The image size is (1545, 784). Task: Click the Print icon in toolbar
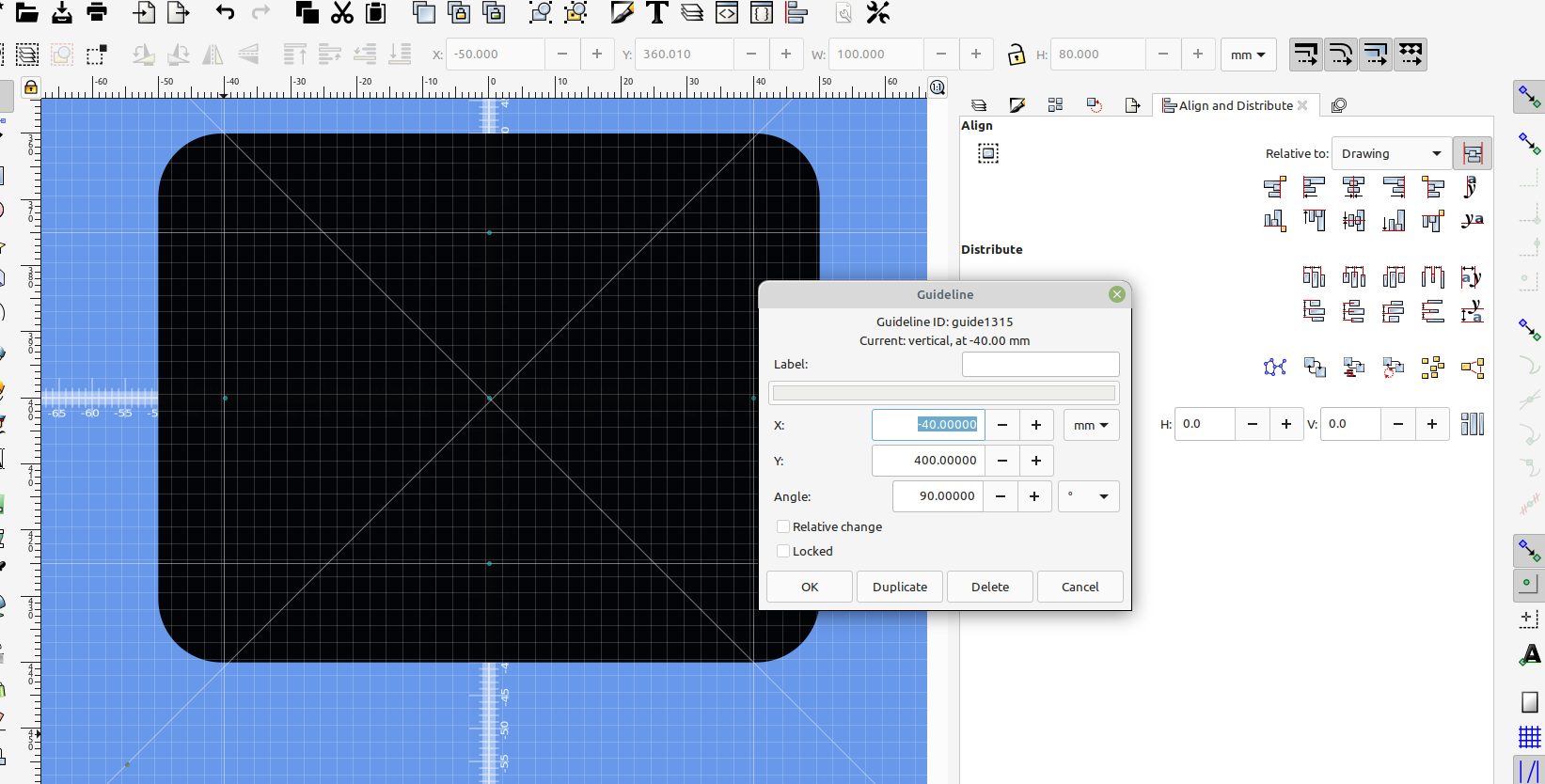click(x=97, y=12)
